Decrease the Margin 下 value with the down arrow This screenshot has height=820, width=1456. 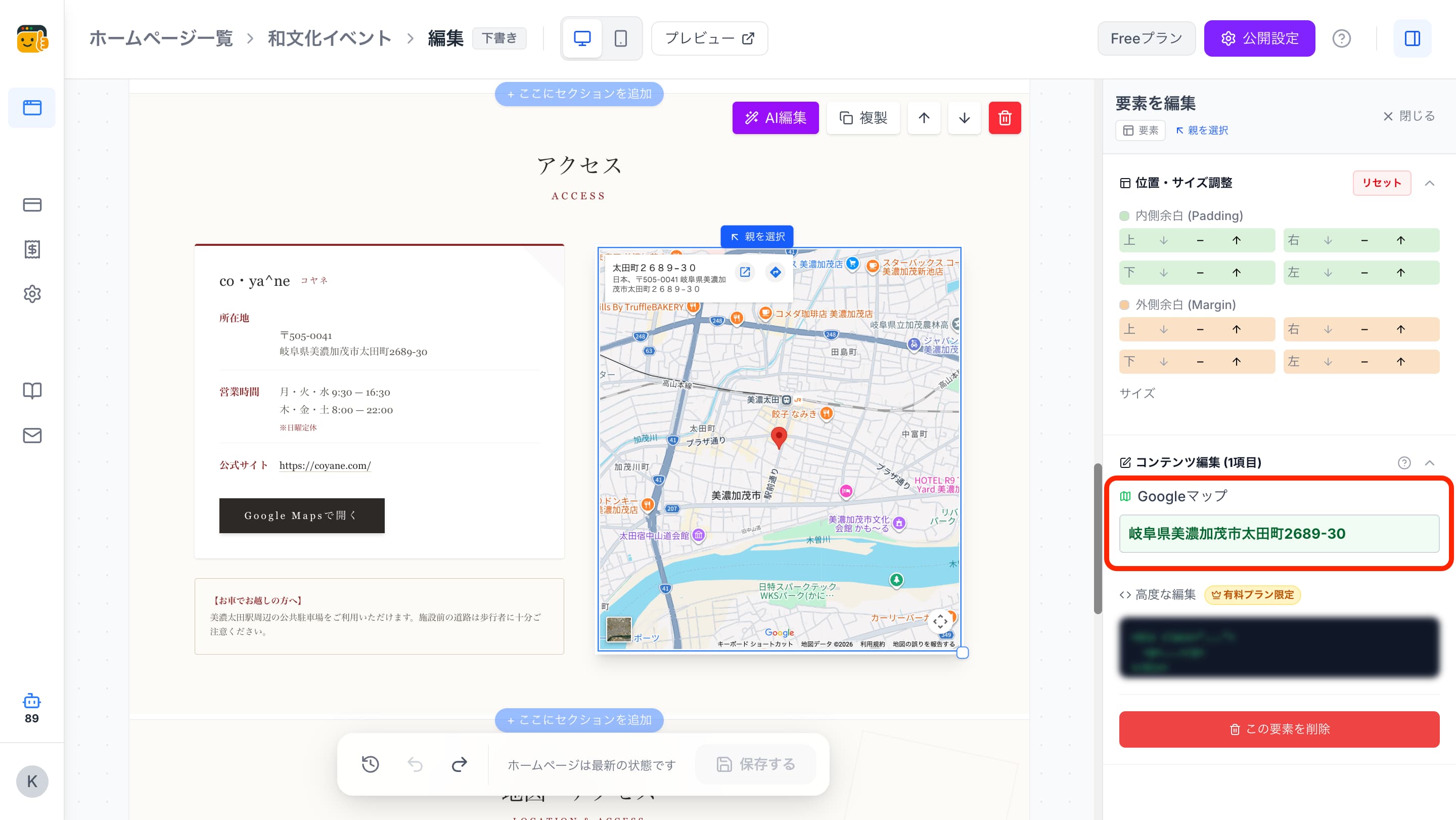click(x=1163, y=361)
